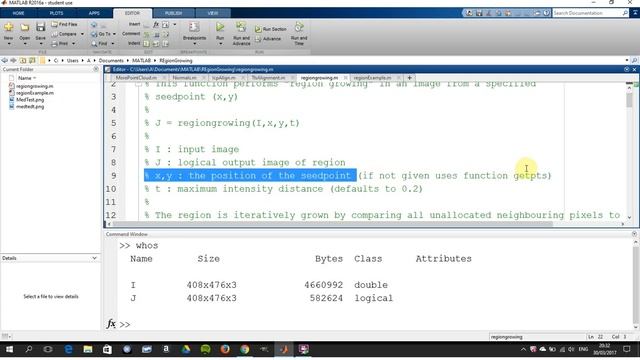Screen dimensions: 640x360
Task: Click Run and Advance icon
Action: click(241, 27)
